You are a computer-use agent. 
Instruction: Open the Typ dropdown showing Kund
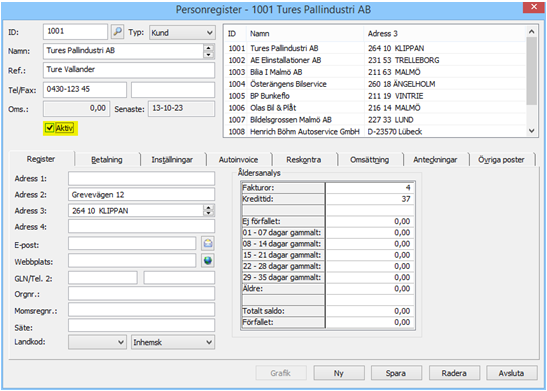pyautogui.click(x=182, y=32)
